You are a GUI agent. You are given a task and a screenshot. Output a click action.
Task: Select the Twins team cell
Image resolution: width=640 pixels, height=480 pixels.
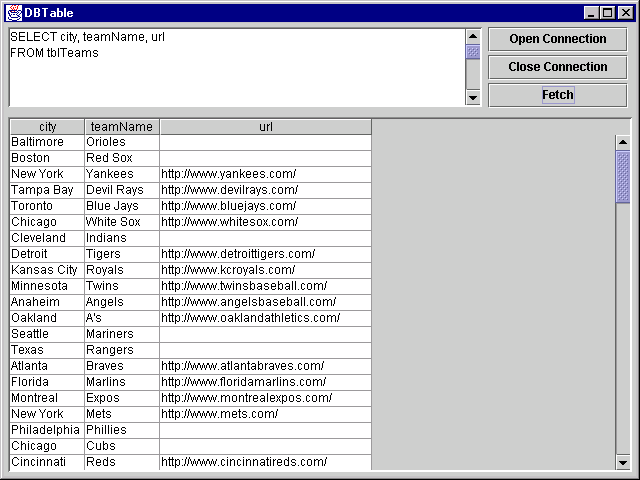point(122,286)
